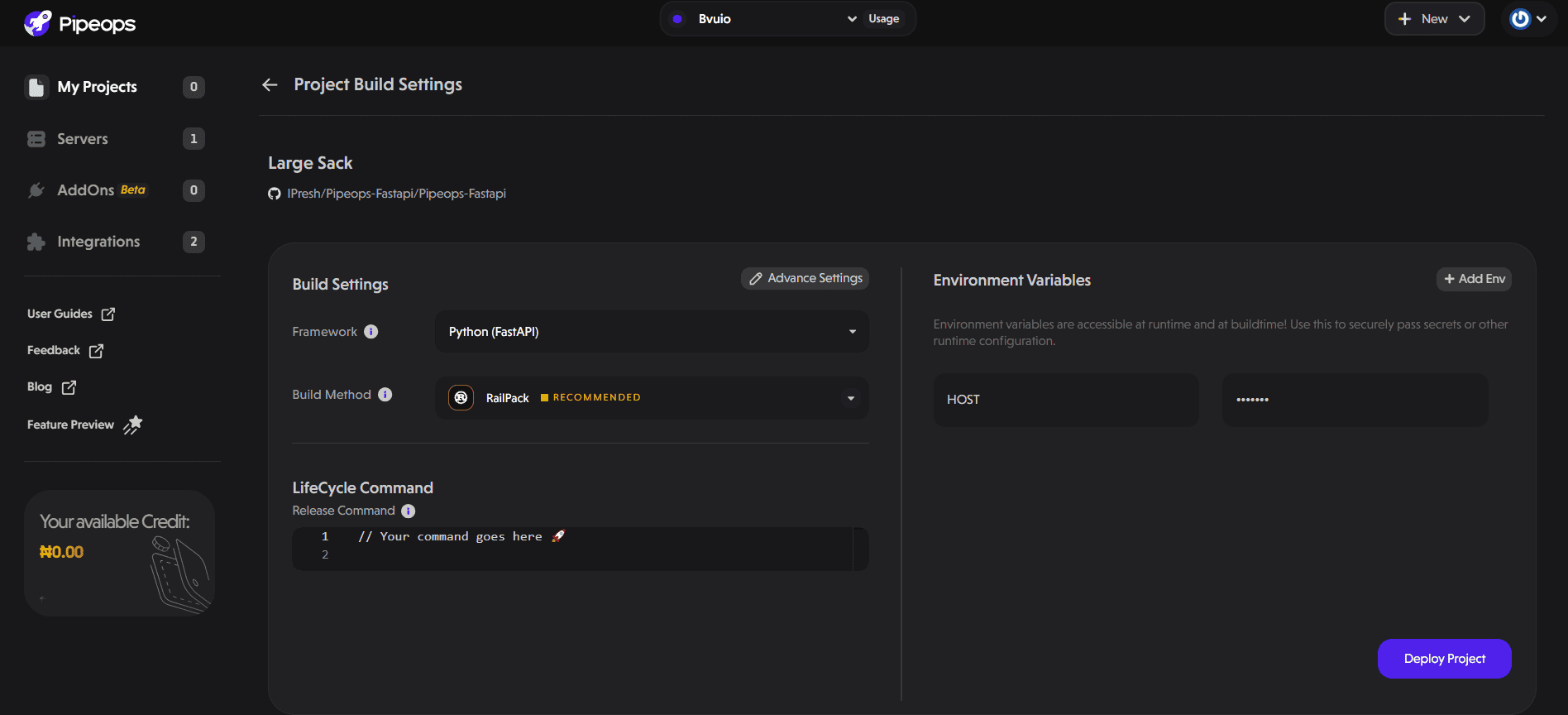Click the Feature Preview shooting star icon
The width and height of the screenshot is (1568, 715).
[x=132, y=425]
